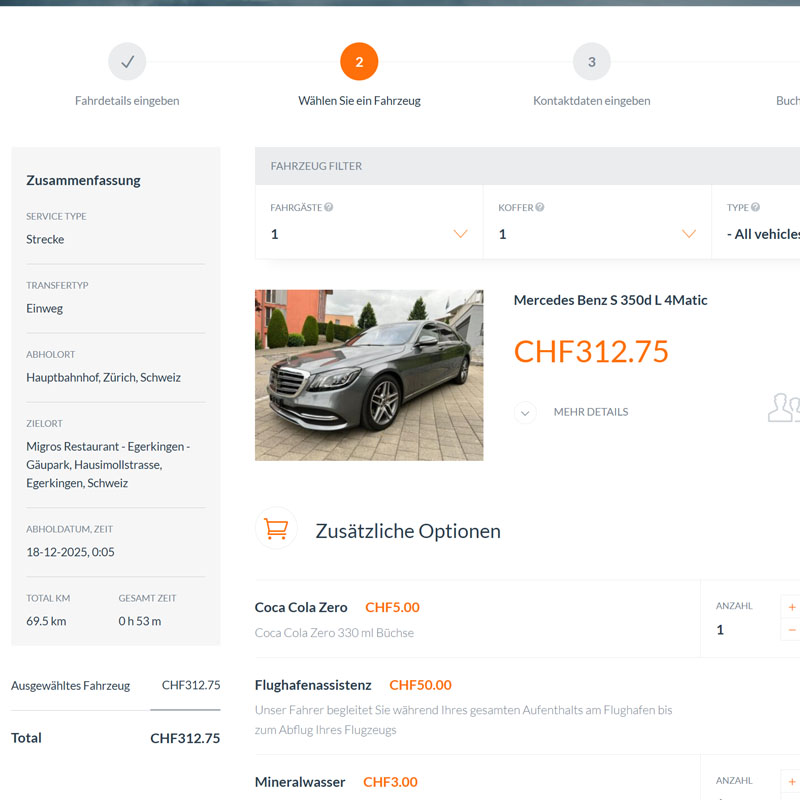Viewport: 800px width, 800px height.
Task: Open the Fahrgäste help tooltip icon
Action: tap(330, 207)
